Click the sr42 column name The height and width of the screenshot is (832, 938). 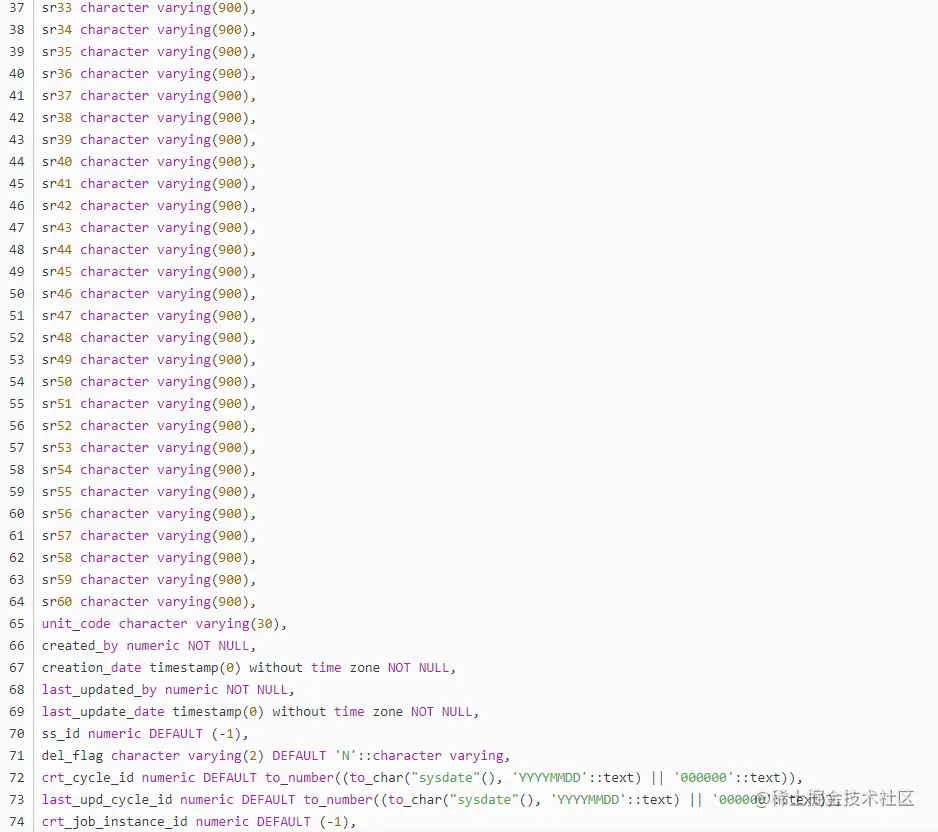click(x=57, y=206)
